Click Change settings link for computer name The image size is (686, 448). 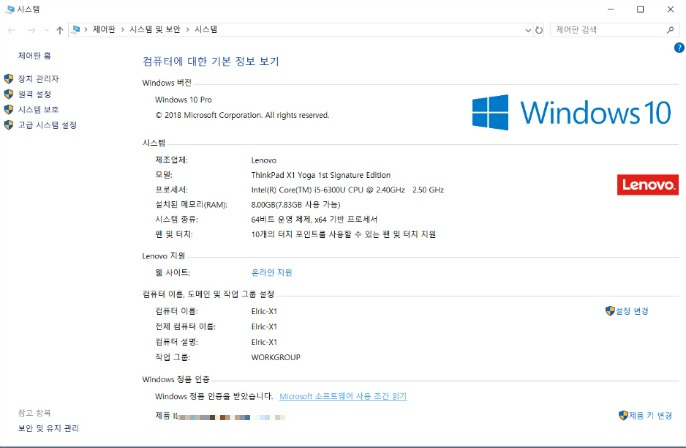(x=632, y=311)
